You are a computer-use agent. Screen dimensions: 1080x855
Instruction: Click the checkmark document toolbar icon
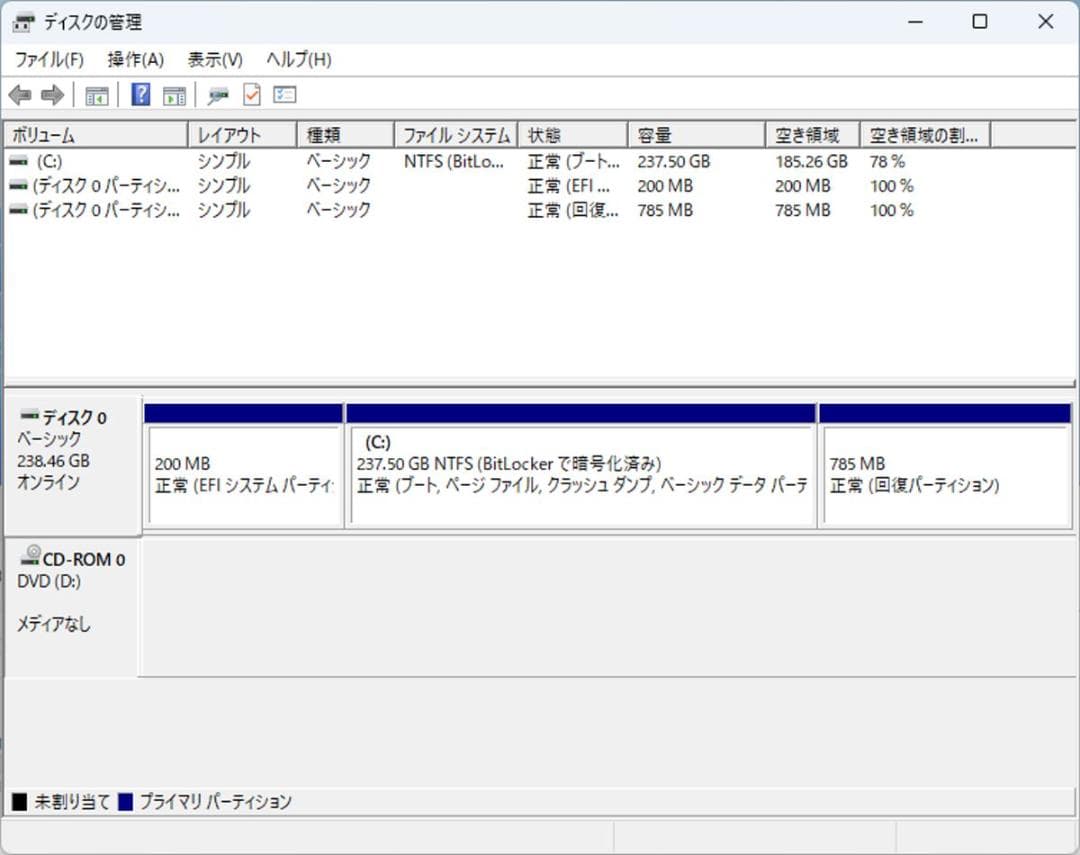[x=250, y=95]
